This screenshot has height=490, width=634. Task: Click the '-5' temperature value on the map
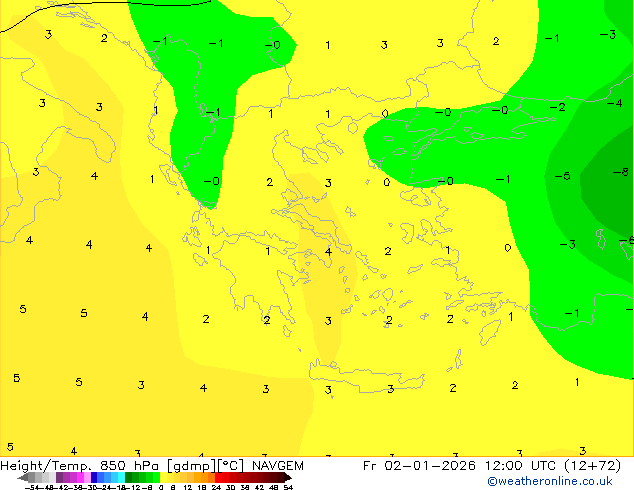(562, 176)
